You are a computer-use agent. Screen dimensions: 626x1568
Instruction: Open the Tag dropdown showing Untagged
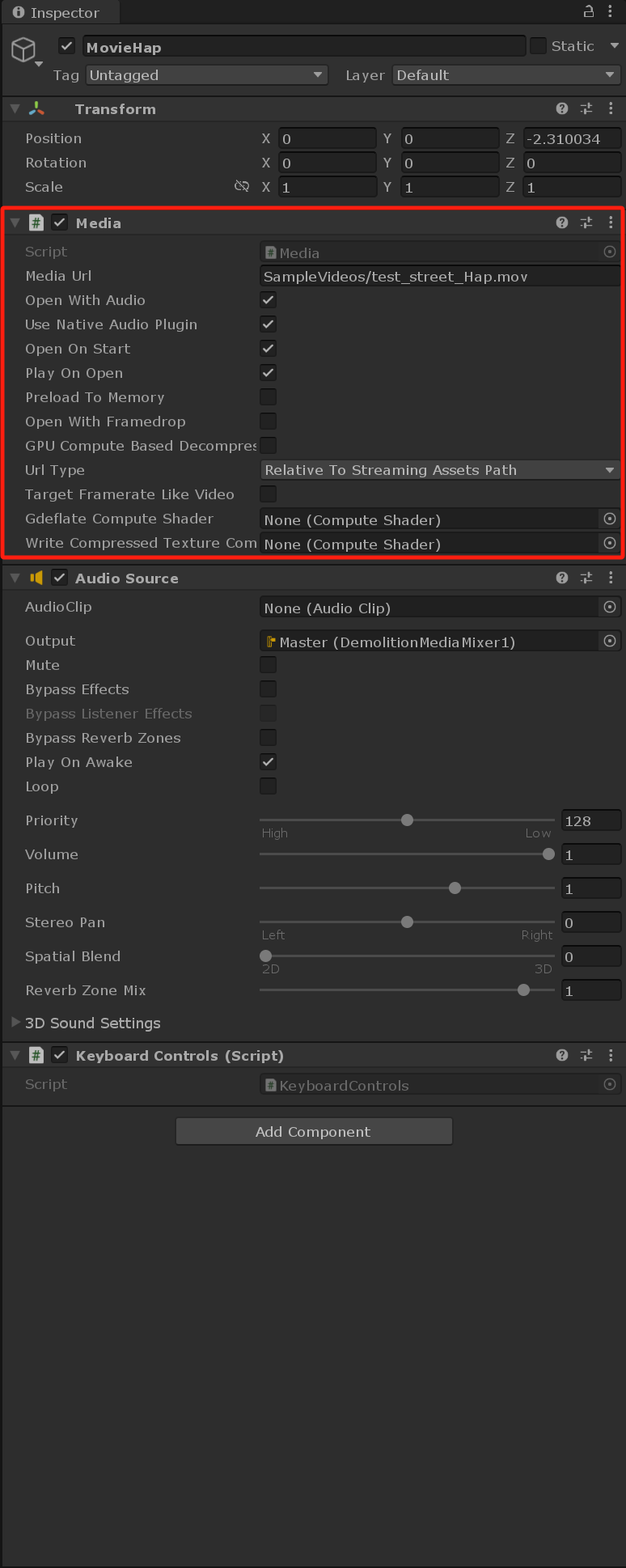pos(206,75)
